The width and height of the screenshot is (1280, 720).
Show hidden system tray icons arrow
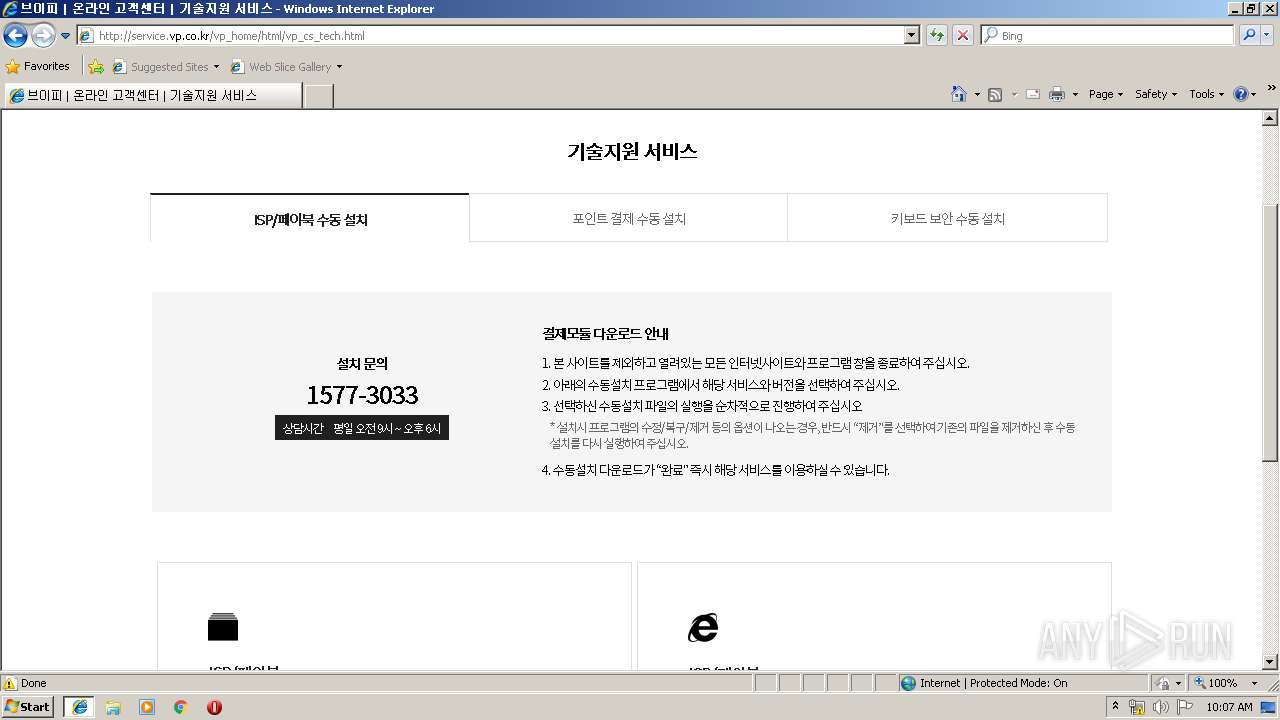(1116, 707)
